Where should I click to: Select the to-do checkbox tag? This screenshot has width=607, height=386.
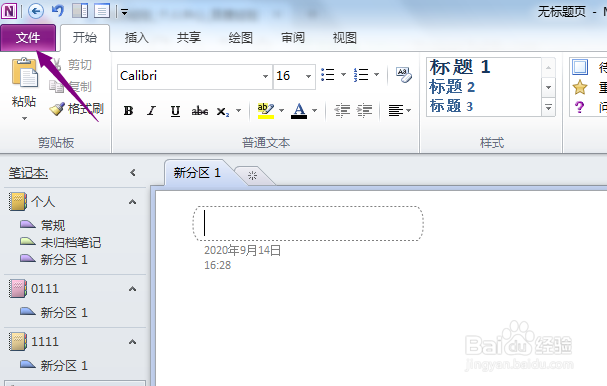point(580,67)
